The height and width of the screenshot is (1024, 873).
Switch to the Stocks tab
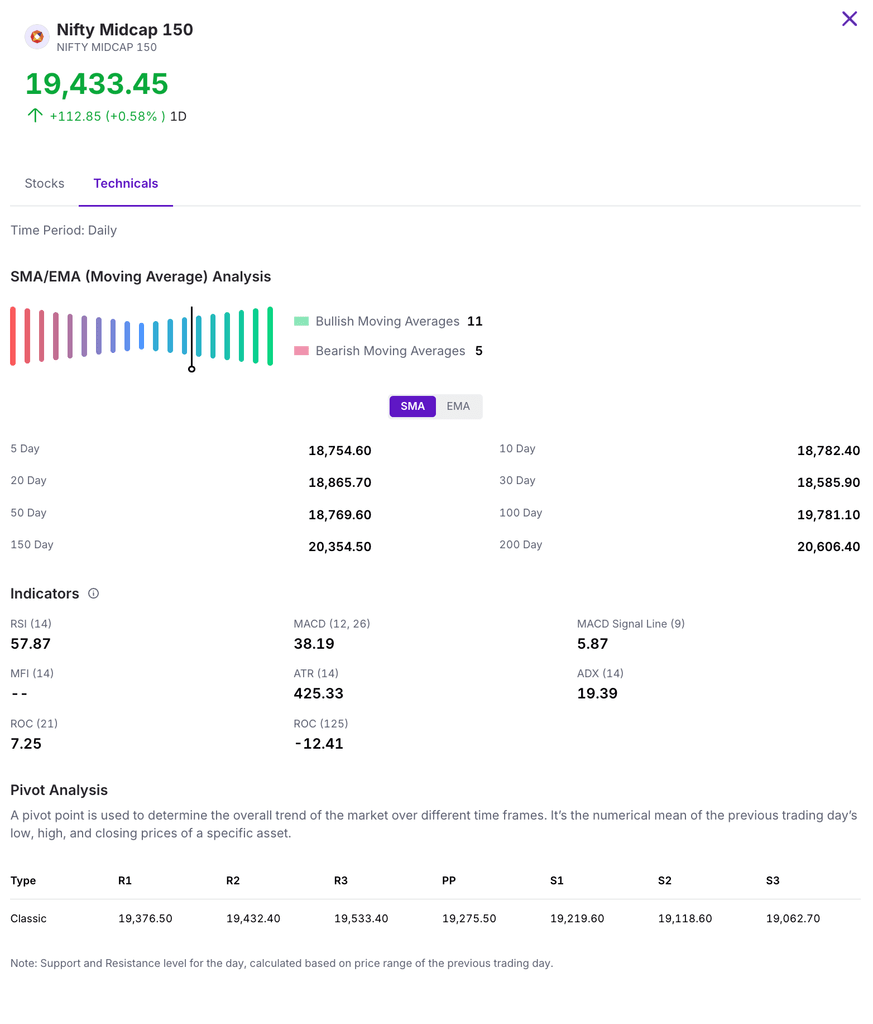(44, 184)
